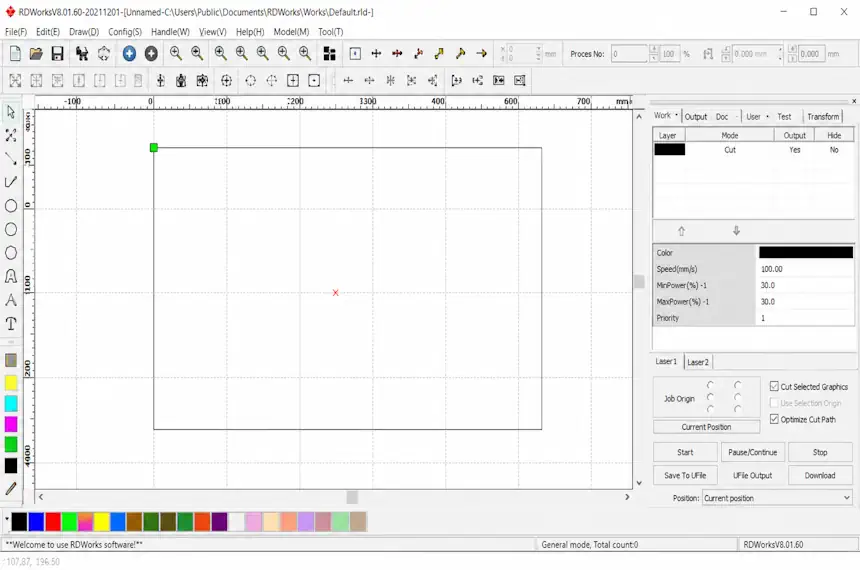The width and height of the screenshot is (860, 570).
Task: Open the File menu
Action: tap(16, 32)
